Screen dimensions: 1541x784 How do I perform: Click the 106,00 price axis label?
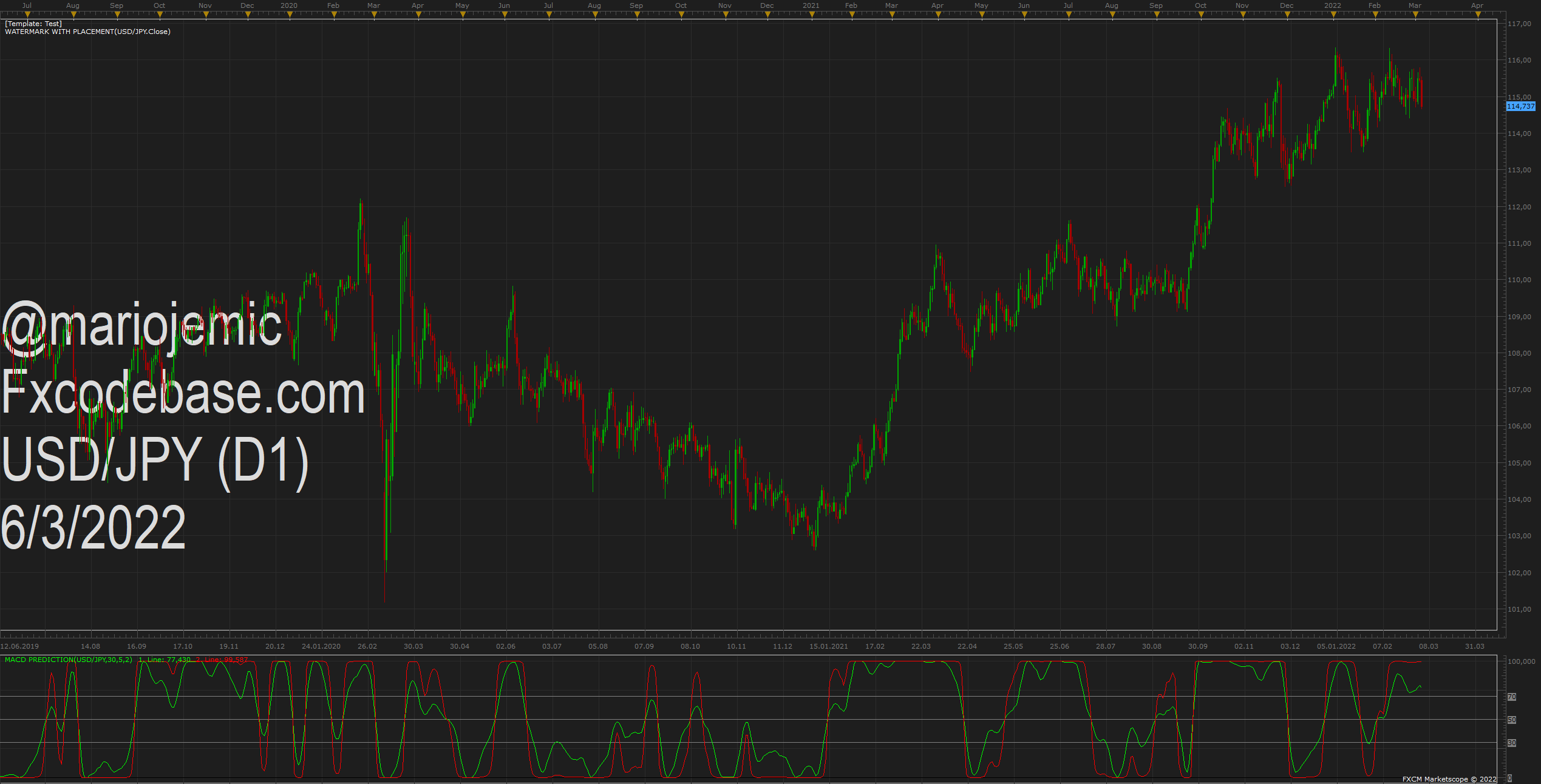(x=1520, y=426)
